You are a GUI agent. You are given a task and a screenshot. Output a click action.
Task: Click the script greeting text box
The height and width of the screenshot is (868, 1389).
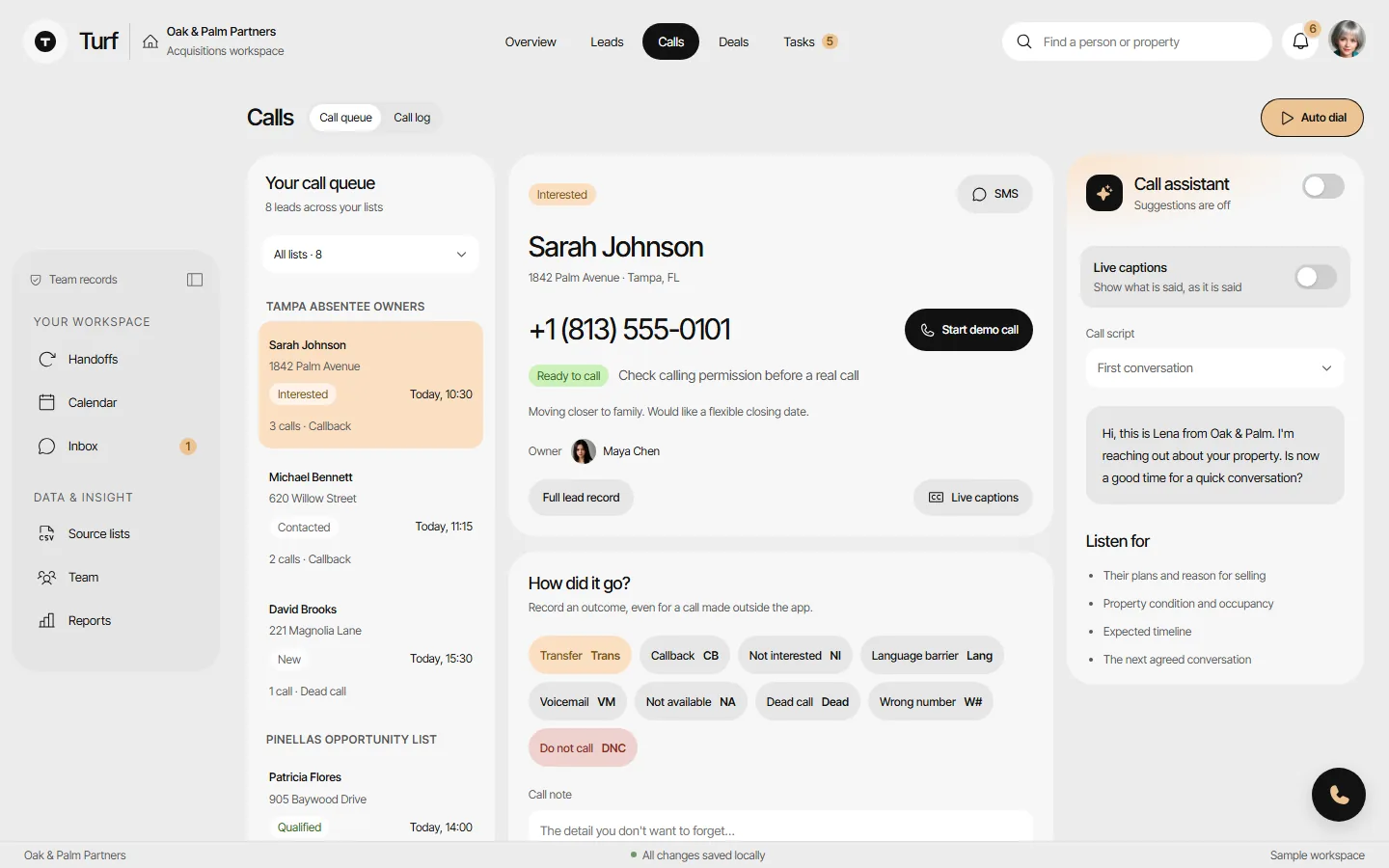(1214, 455)
